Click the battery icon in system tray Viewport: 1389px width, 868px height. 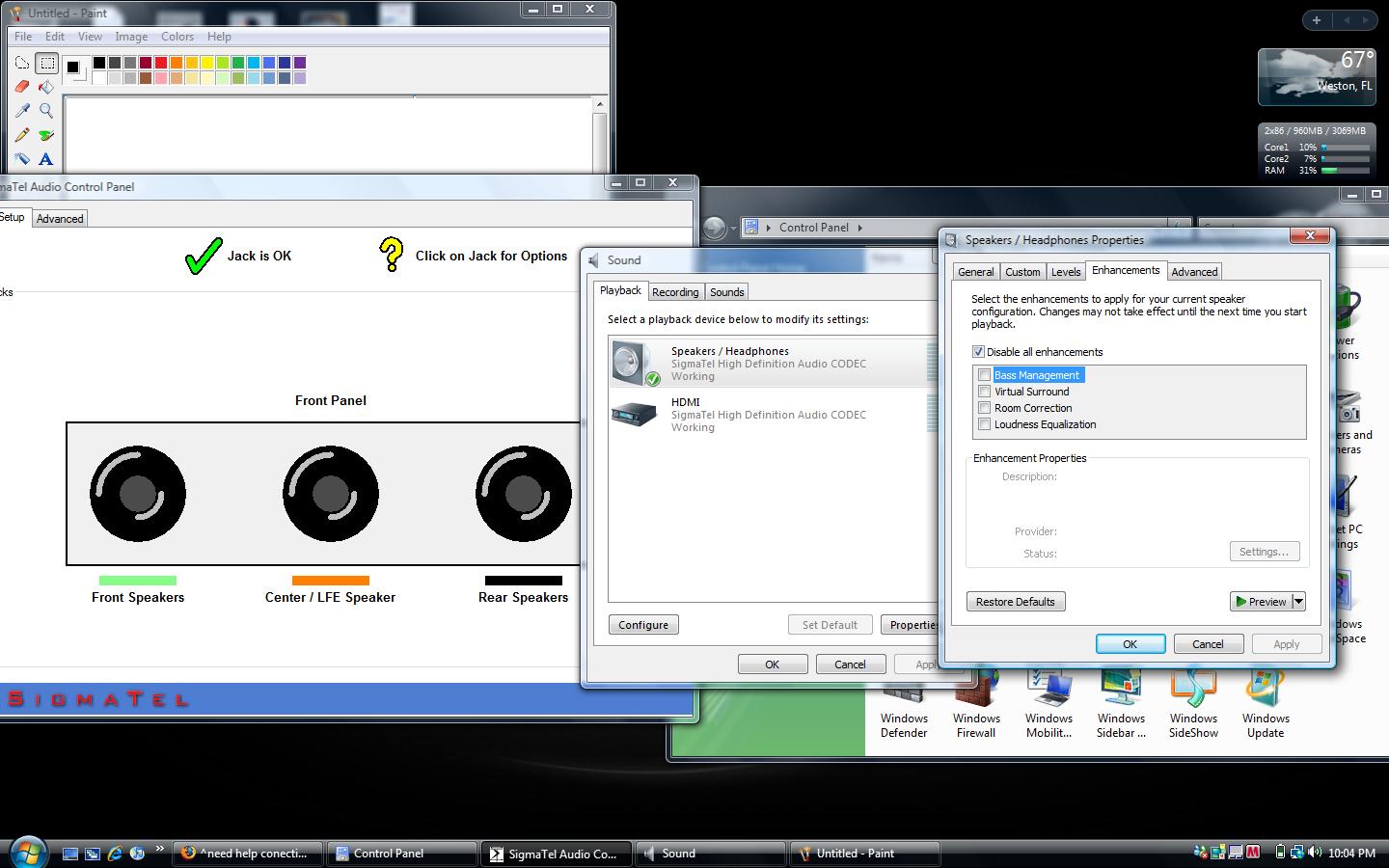(x=1280, y=853)
